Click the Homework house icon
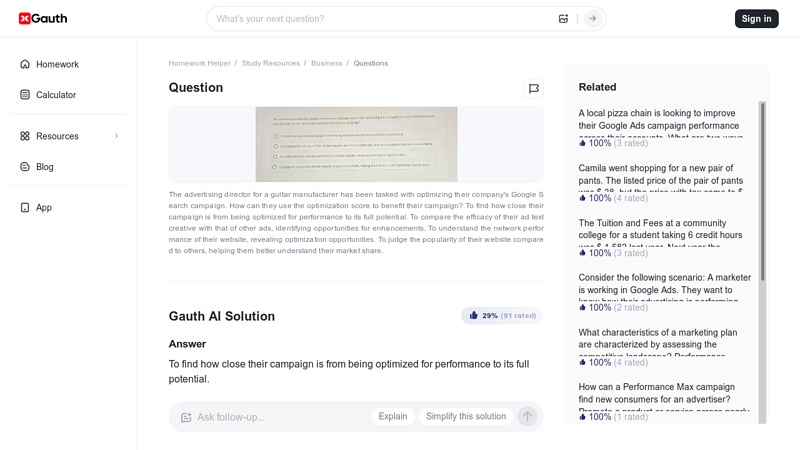 [24, 64]
